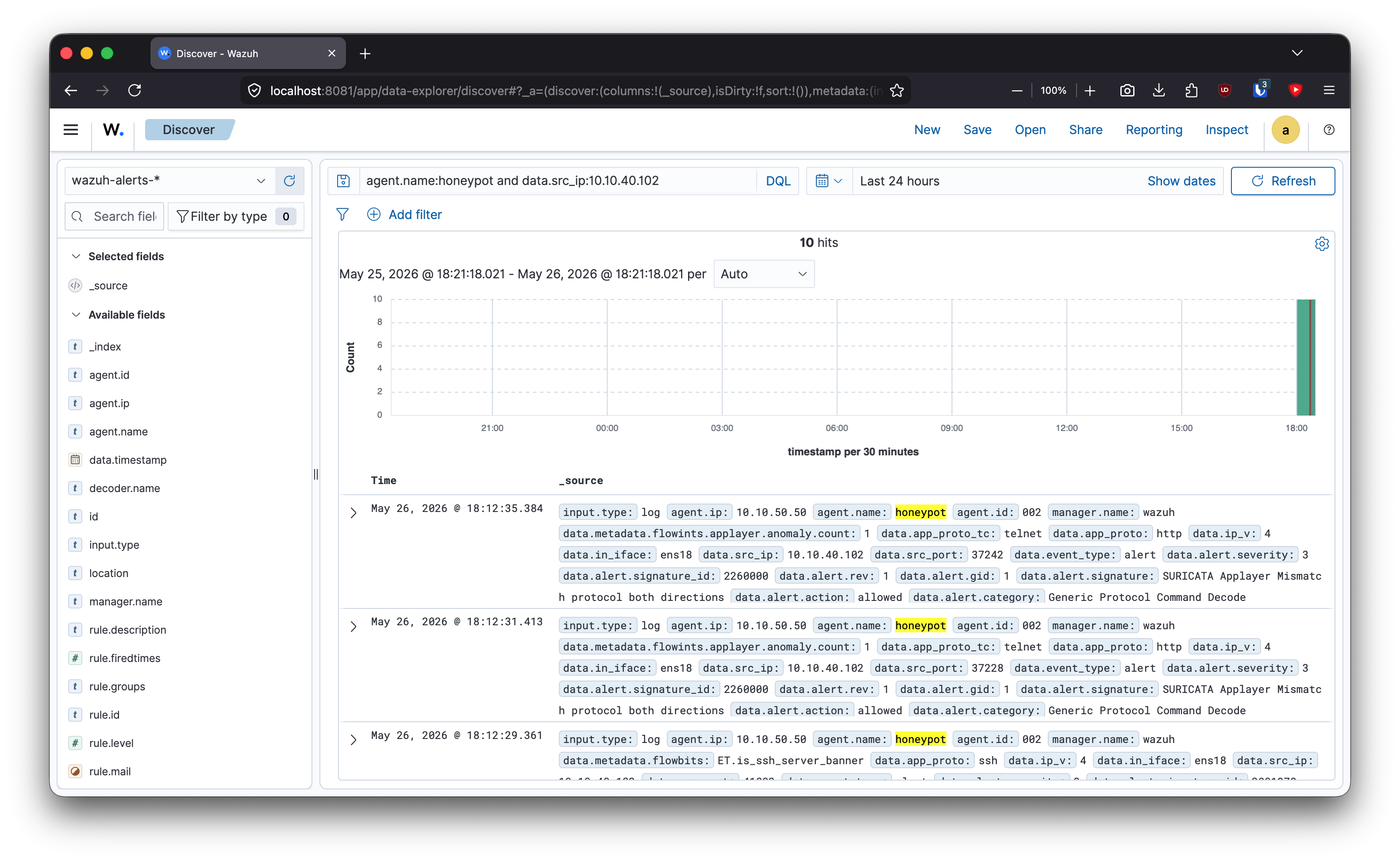Click the Time column header
Image resolution: width=1400 pixels, height=862 pixels.
click(x=384, y=481)
